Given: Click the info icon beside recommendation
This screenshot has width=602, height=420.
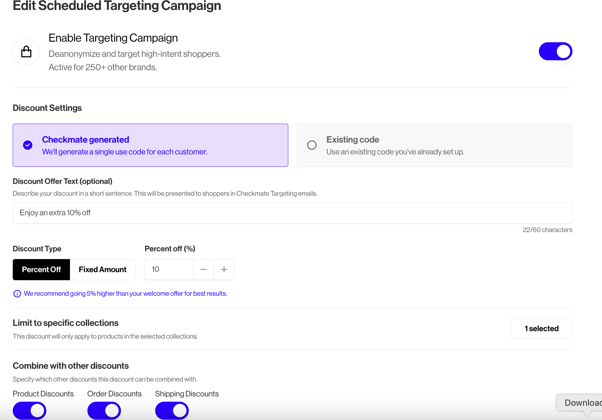Looking at the screenshot, I should 17,294.
